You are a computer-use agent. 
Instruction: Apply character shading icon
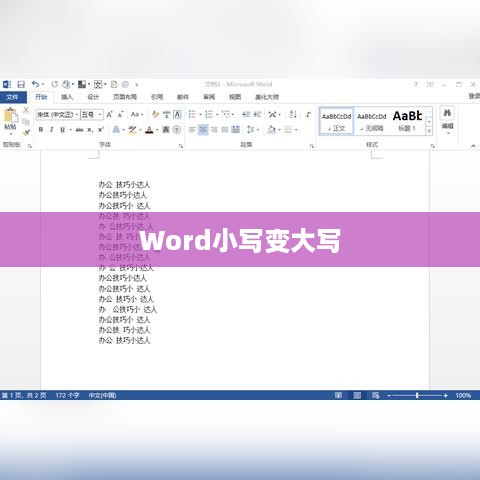pos(166,130)
